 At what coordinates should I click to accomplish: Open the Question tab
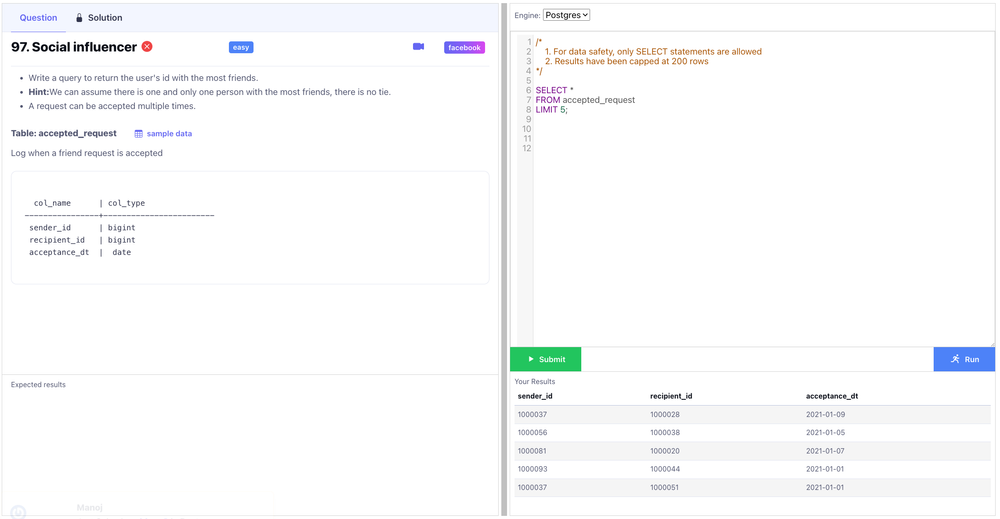[x=38, y=18]
